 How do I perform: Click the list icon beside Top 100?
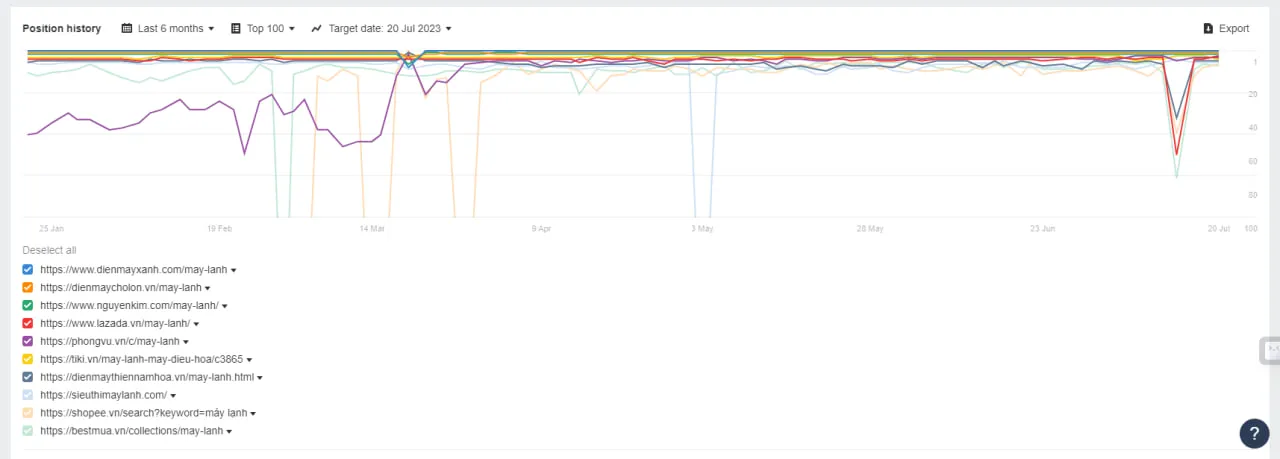click(236, 29)
